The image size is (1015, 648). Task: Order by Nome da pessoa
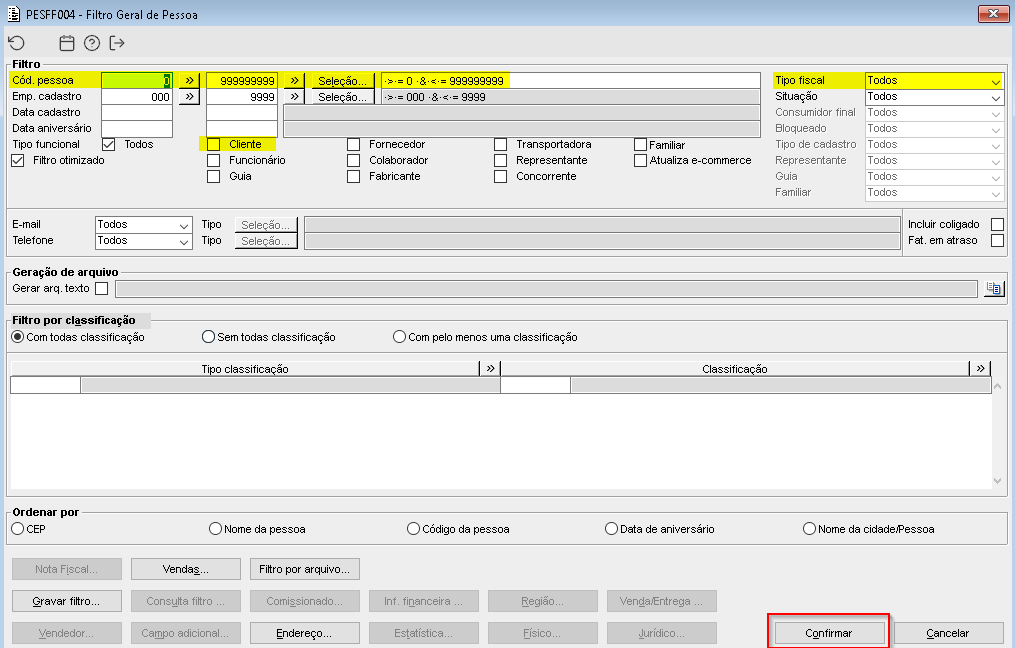click(x=216, y=529)
